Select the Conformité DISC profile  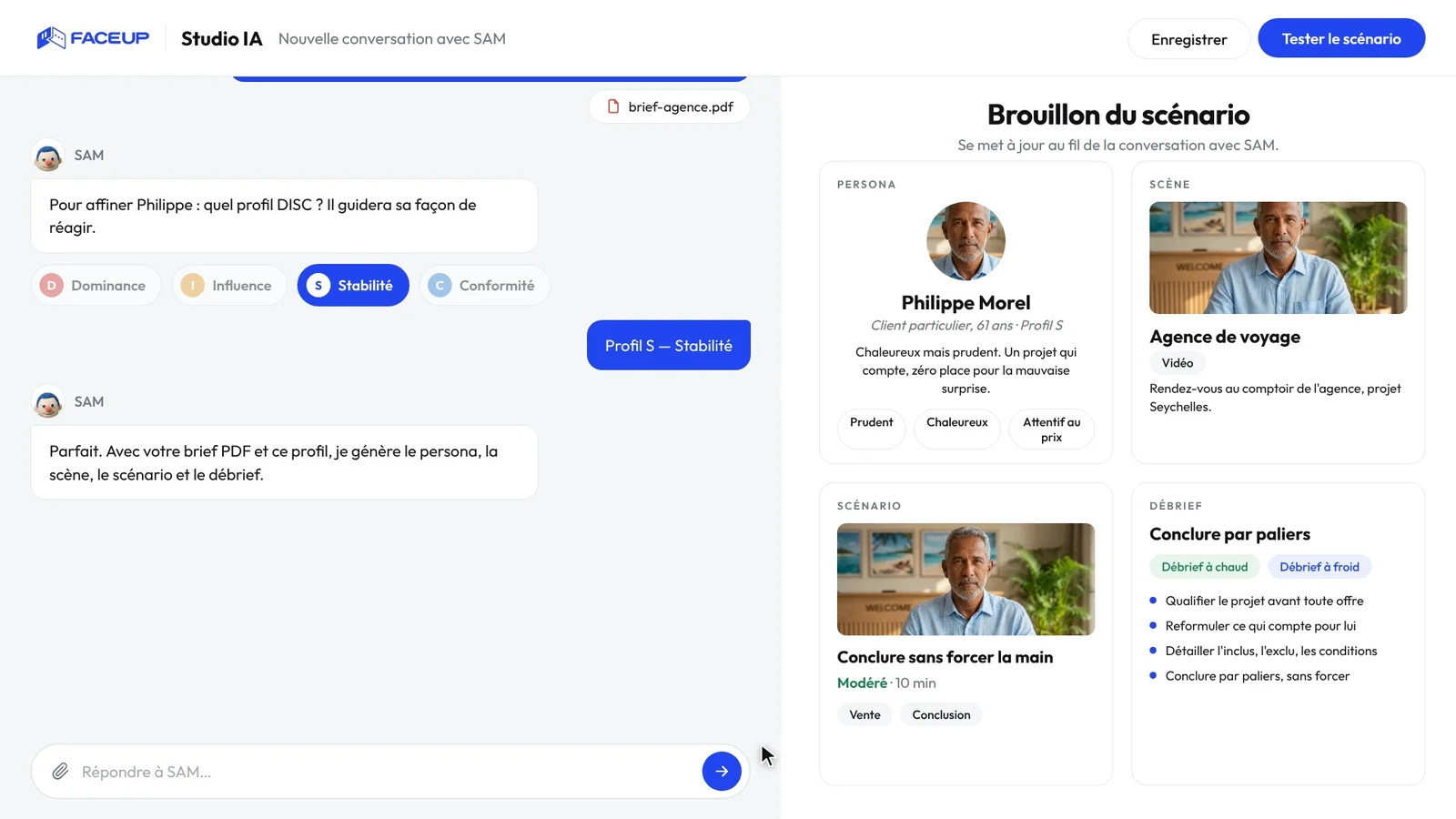coord(484,286)
